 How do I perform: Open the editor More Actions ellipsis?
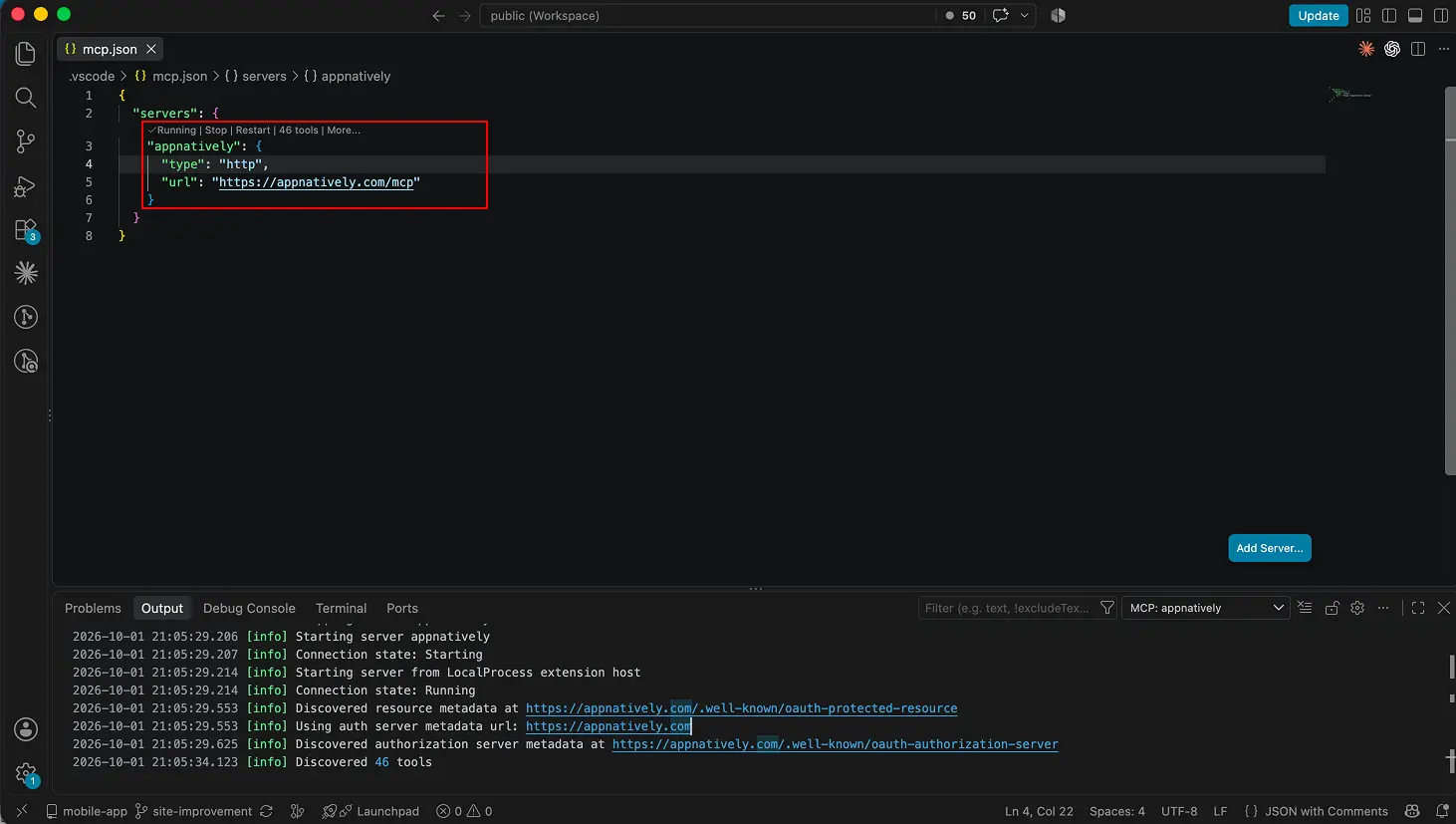coord(1444,49)
